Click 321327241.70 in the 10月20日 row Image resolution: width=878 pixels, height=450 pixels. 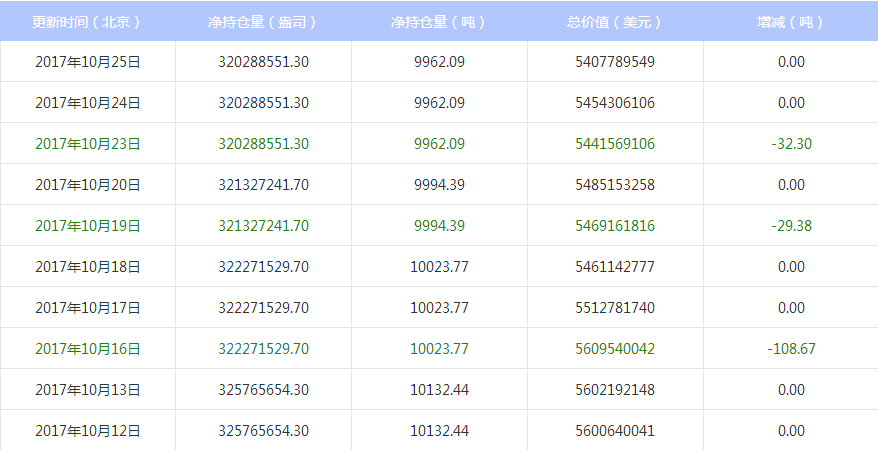[263, 185]
